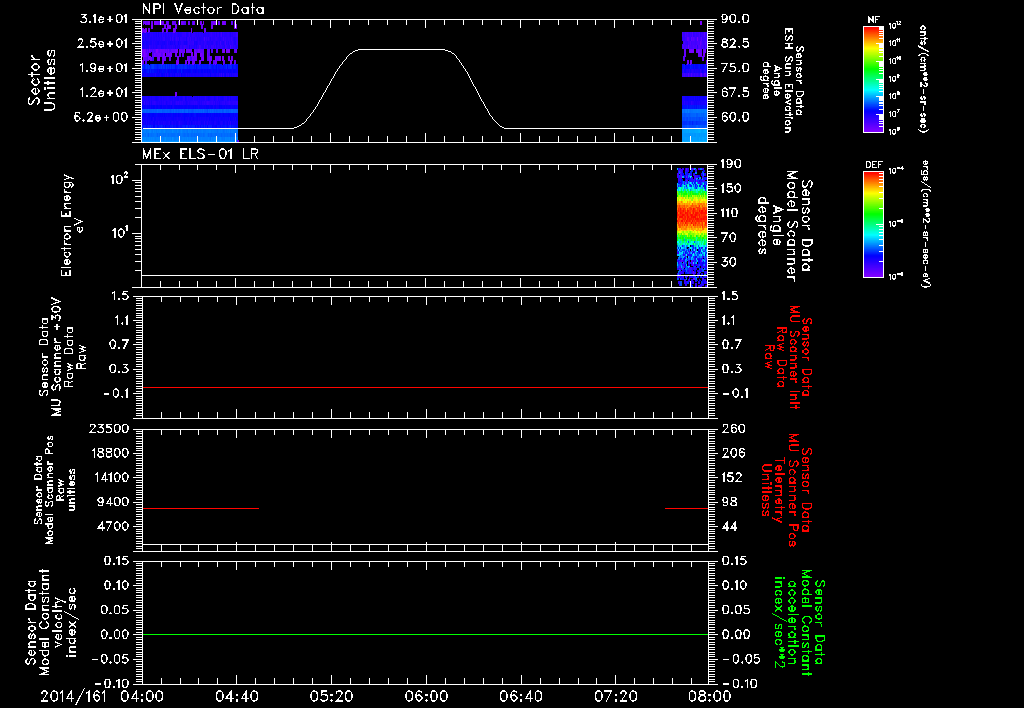Image resolution: width=1024 pixels, height=708 pixels.
Task: Click the 'Electron Energy eV' axis label
Action: pyautogui.click(x=72, y=225)
